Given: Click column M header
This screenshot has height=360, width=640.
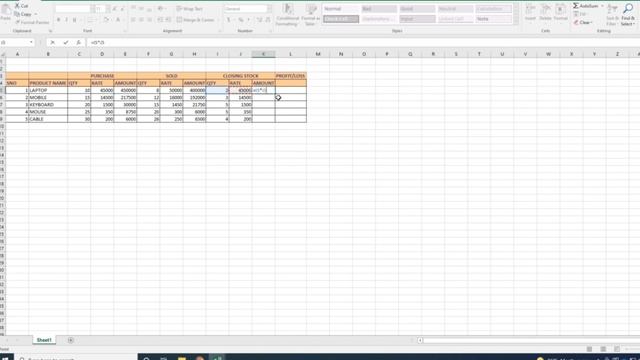Looking at the screenshot, I should coord(318,54).
